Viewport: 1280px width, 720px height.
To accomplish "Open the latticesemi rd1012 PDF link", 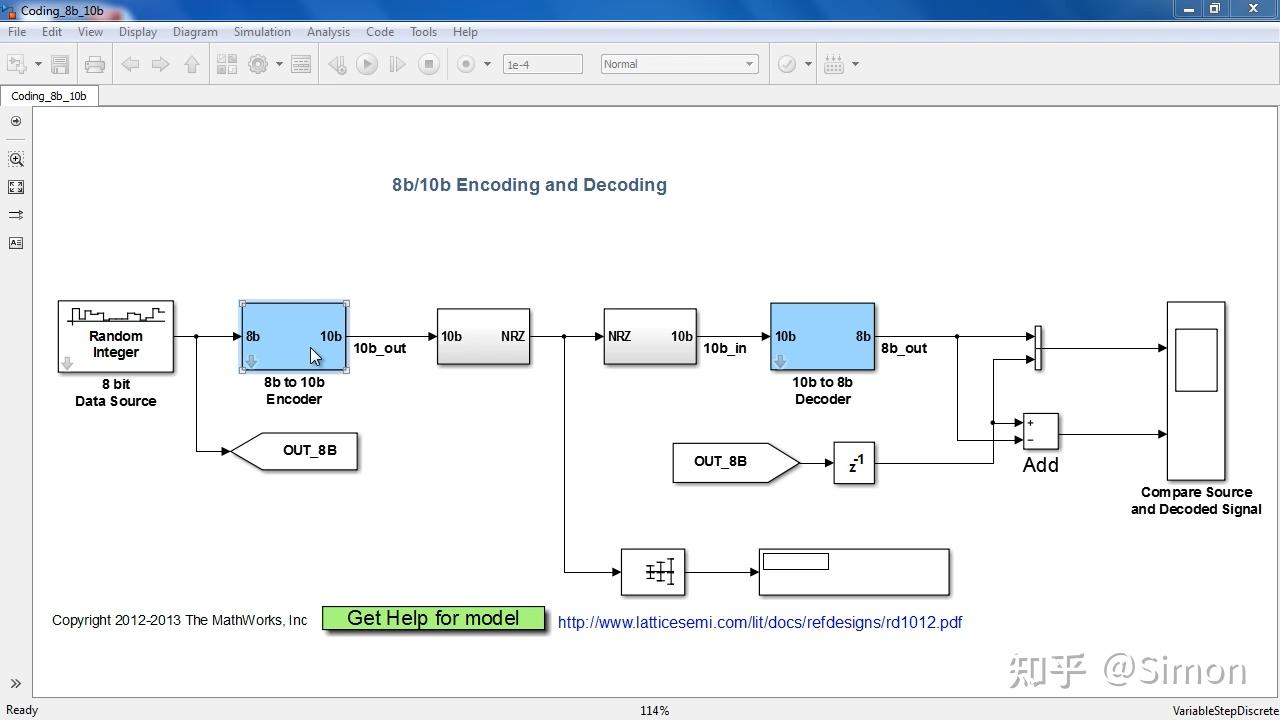I will tap(759, 622).
